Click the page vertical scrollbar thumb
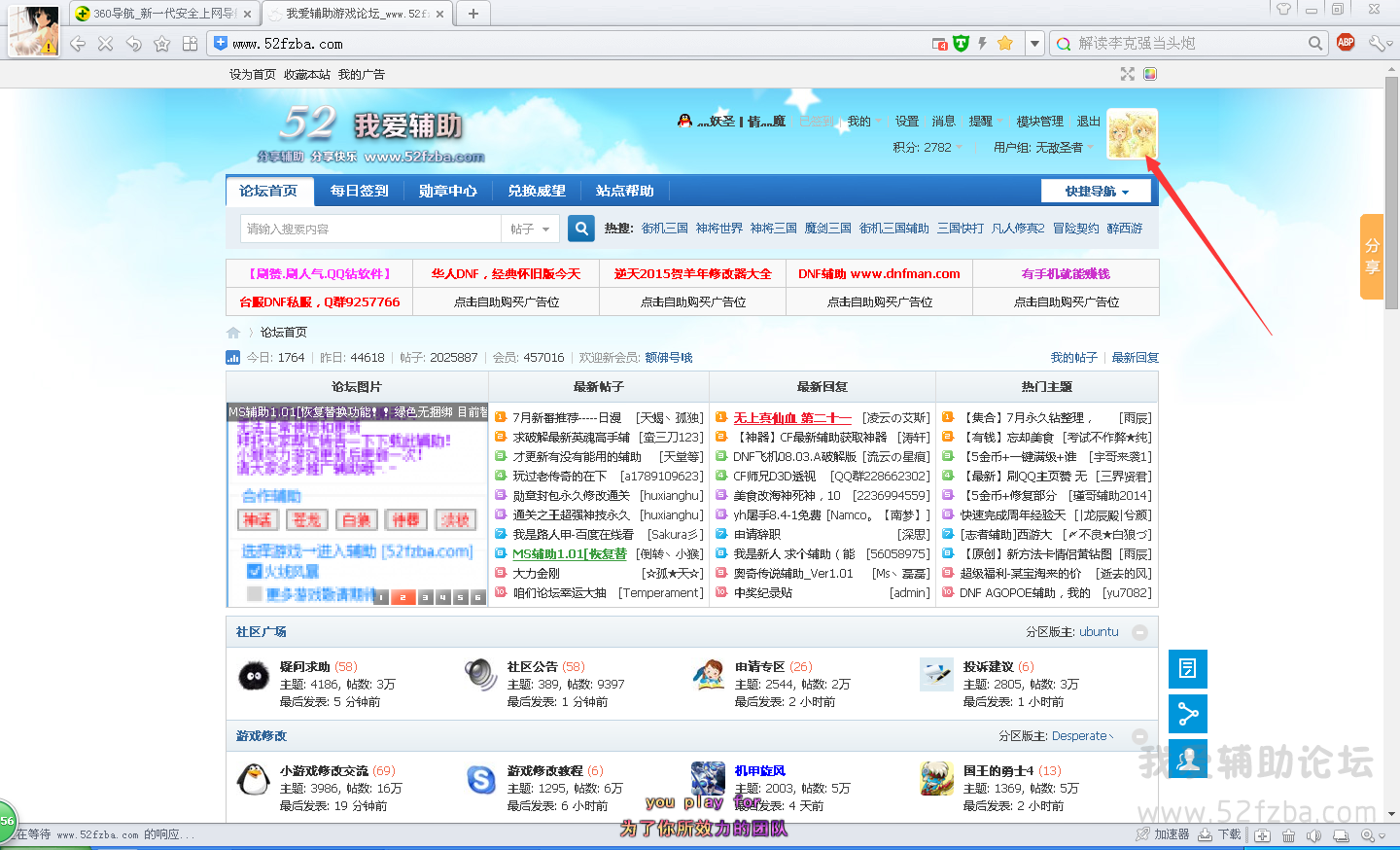 1392,192
